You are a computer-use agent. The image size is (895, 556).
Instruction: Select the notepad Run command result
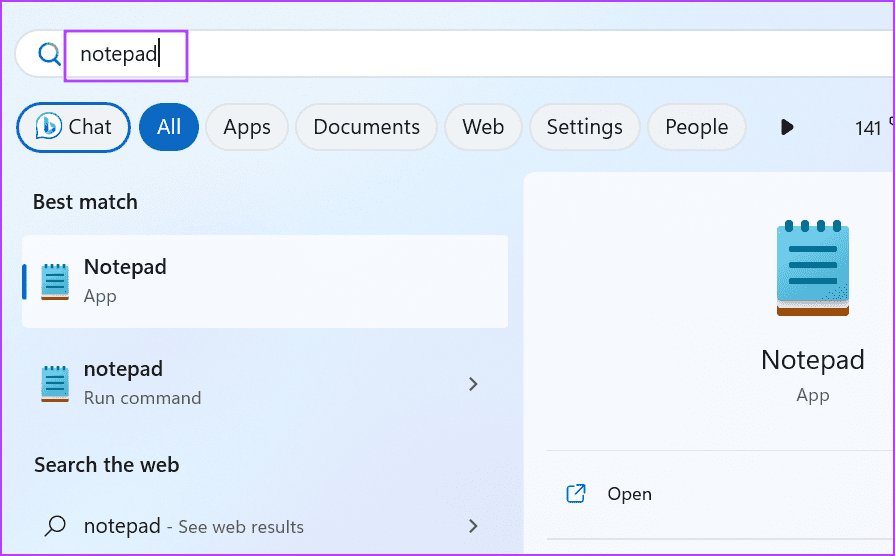[265, 384]
